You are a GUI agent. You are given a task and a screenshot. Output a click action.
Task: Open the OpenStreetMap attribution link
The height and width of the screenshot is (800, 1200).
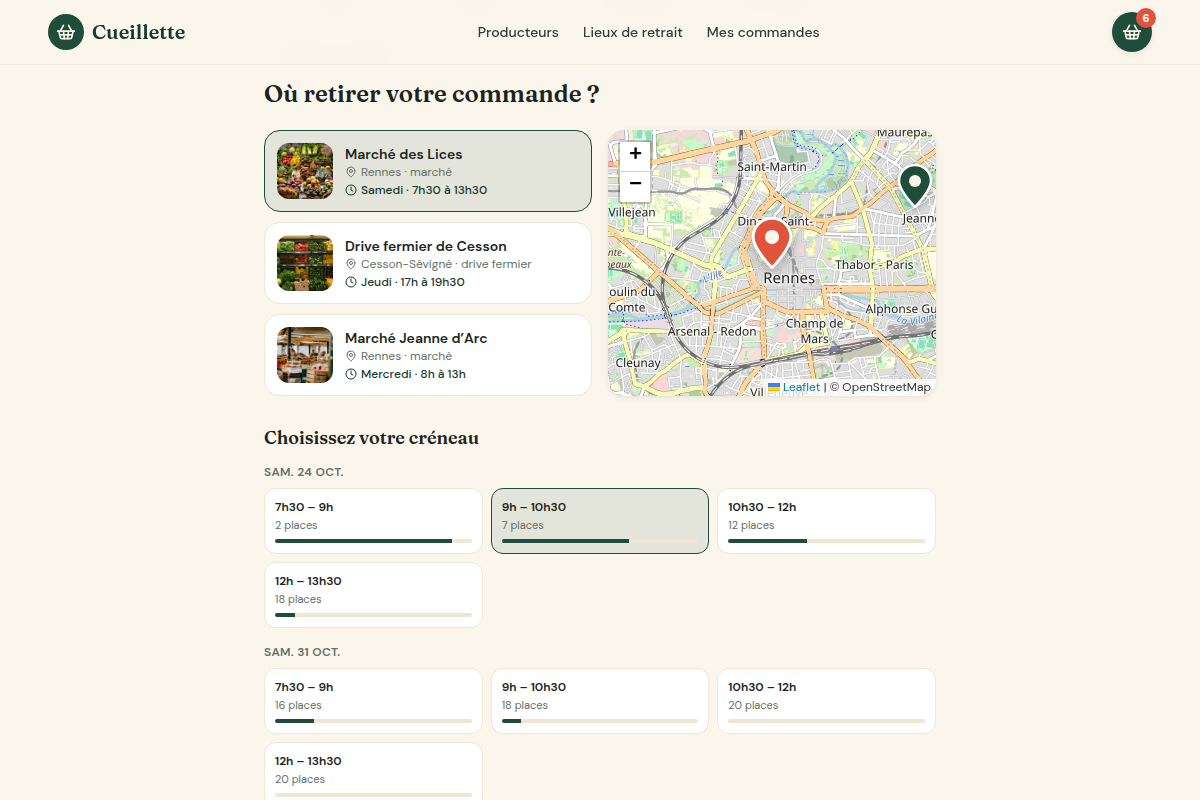tap(886, 387)
